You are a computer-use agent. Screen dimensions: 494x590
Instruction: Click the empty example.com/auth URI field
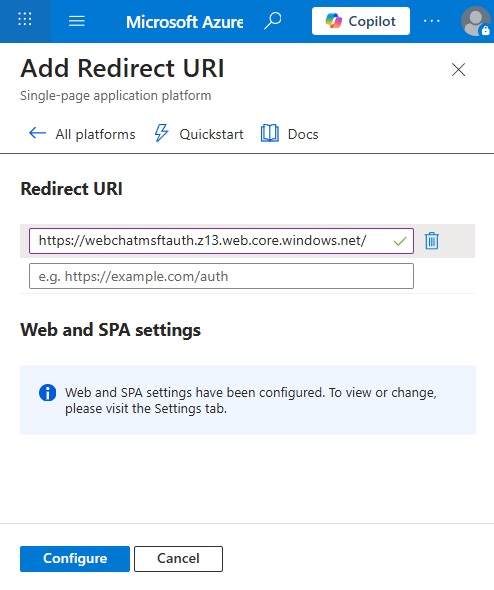221,276
